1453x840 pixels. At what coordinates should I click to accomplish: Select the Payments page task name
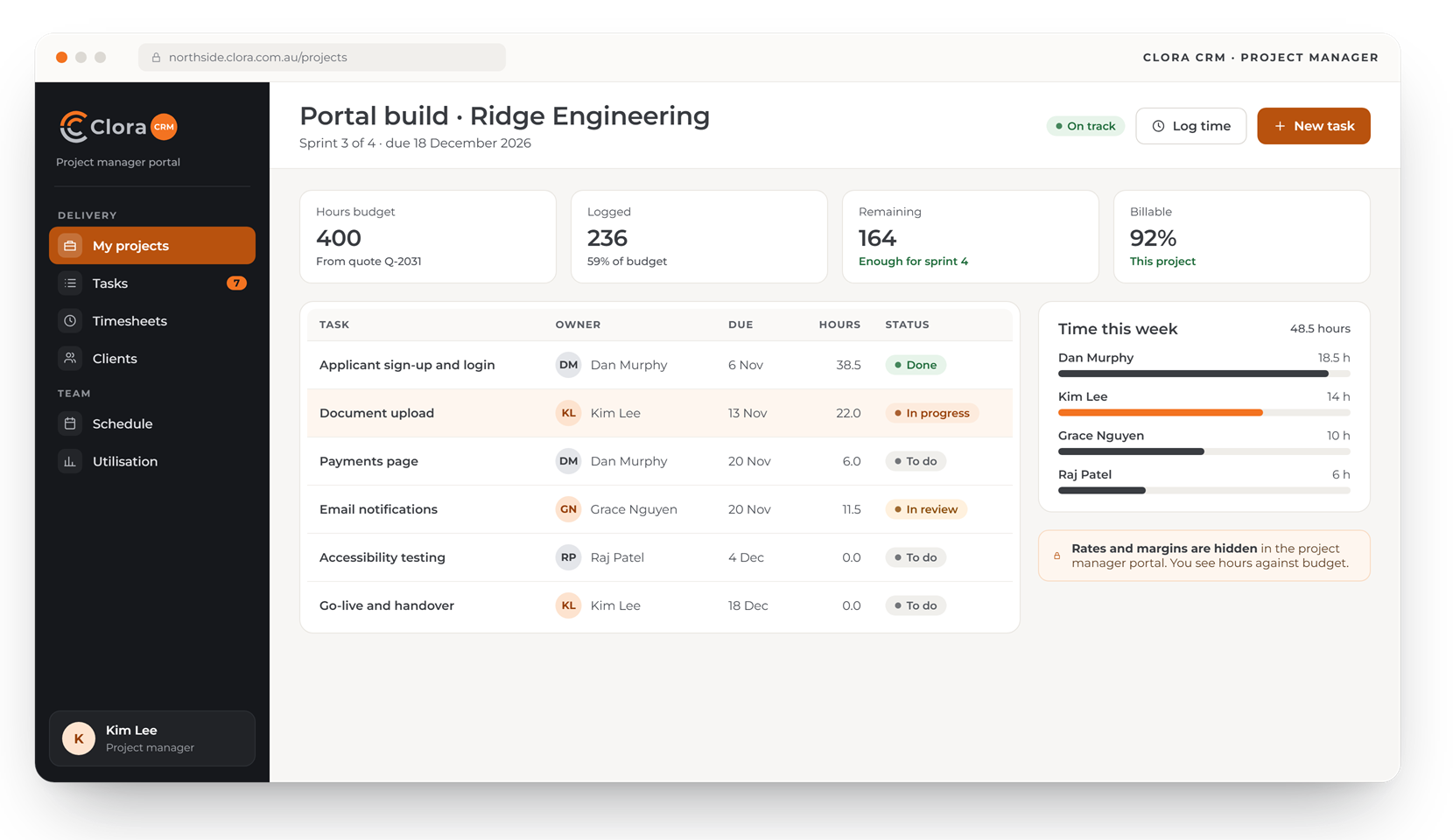369,461
